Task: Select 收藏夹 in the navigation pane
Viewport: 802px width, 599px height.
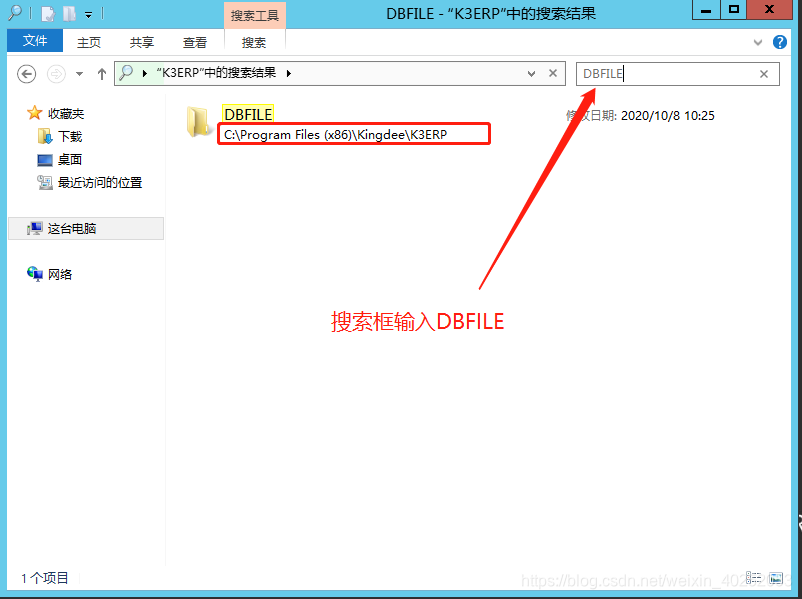Action: [66, 114]
